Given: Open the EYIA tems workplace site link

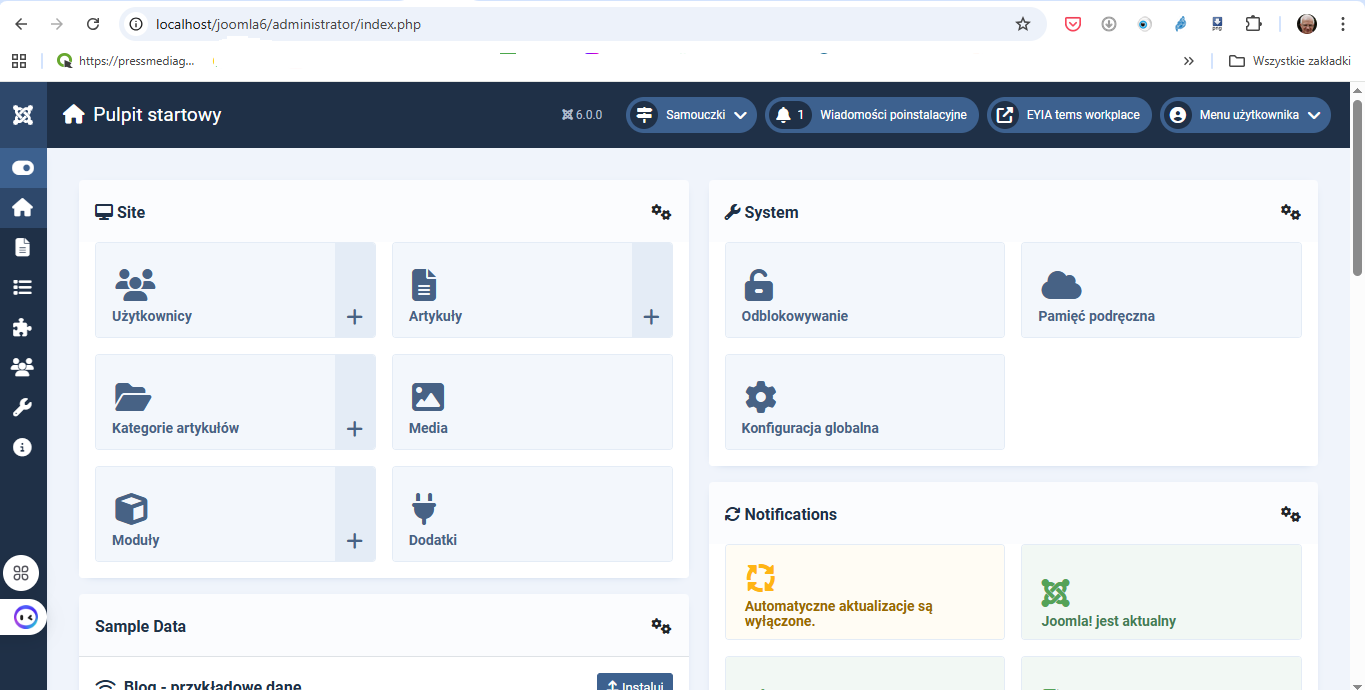Looking at the screenshot, I should pyautogui.click(x=1069, y=115).
